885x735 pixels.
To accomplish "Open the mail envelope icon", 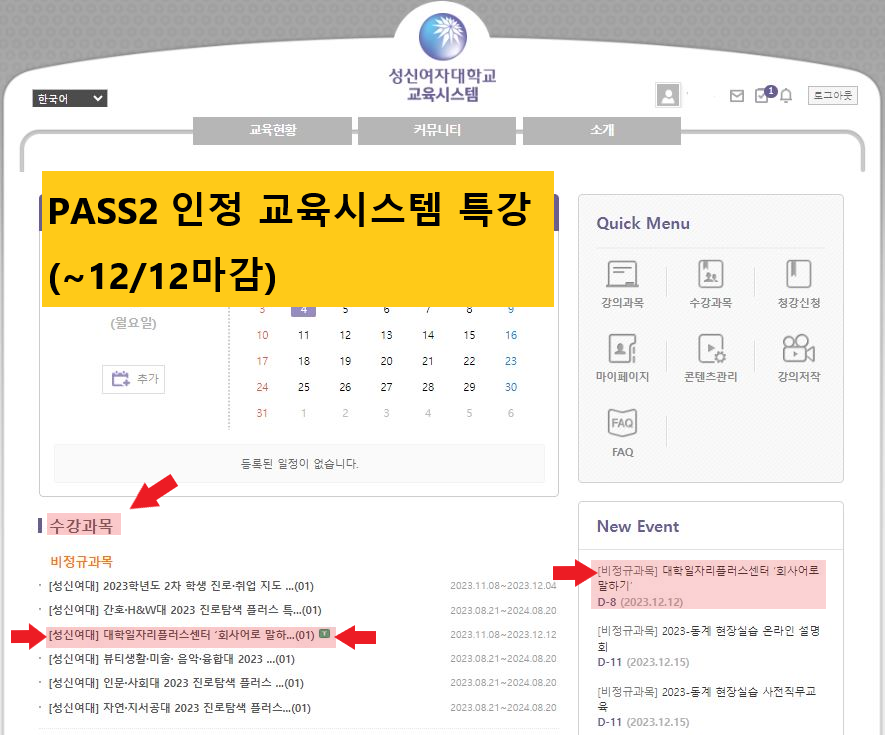I will pos(737,96).
